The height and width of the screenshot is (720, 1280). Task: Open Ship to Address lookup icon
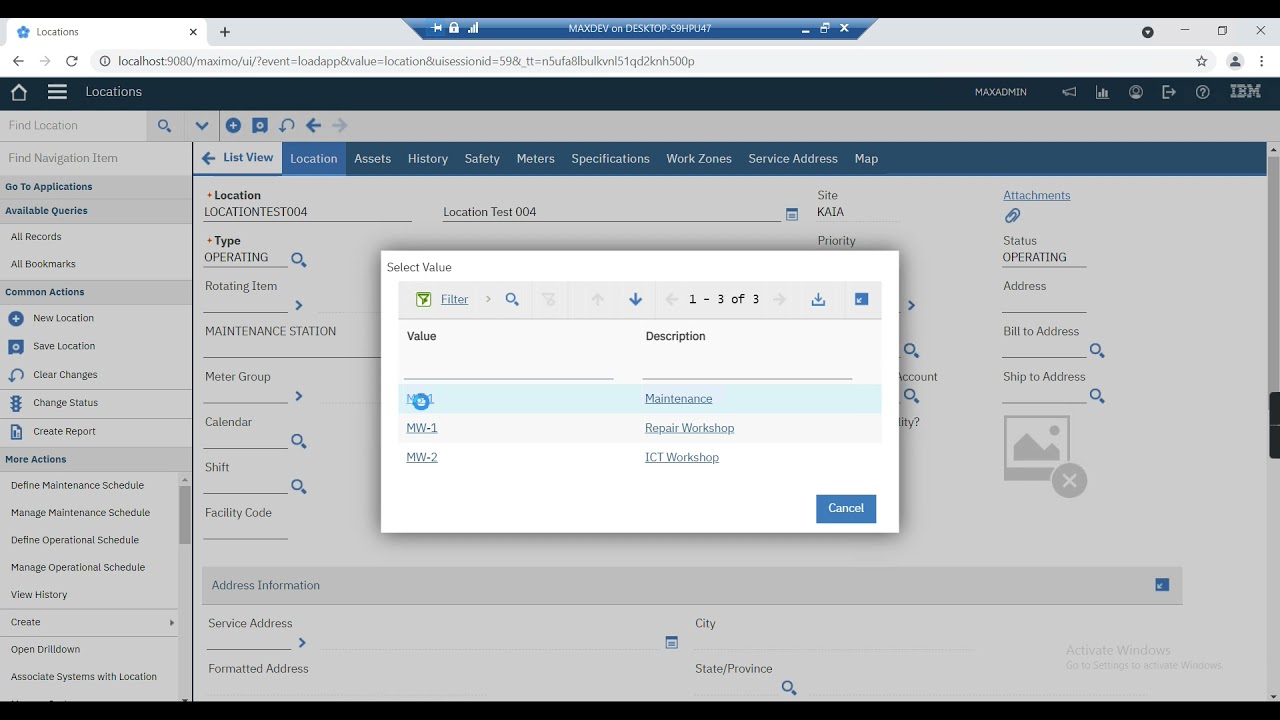(x=1097, y=396)
